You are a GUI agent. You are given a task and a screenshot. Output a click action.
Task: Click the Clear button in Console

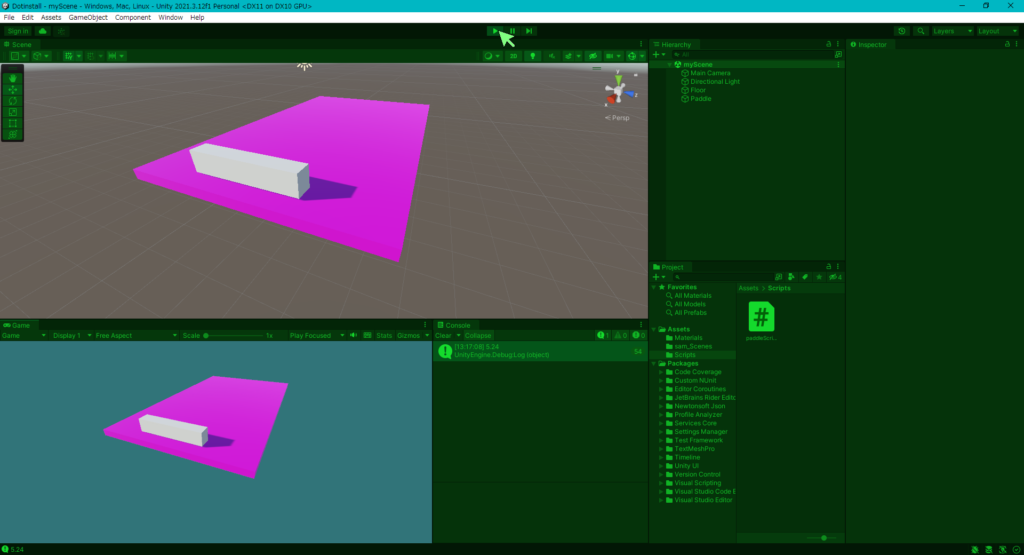tap(442, 336)
